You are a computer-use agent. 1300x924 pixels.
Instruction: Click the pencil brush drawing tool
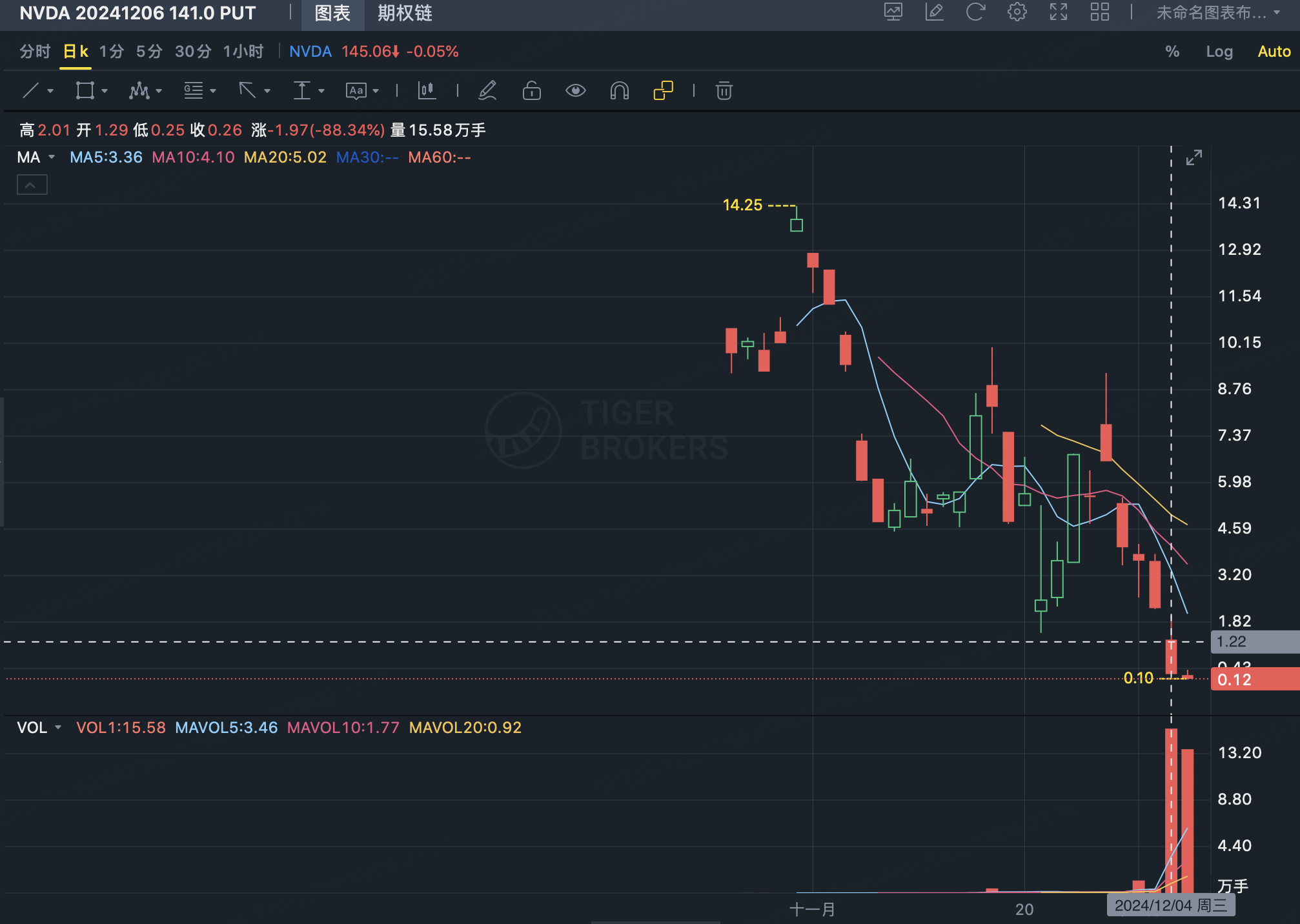[487, 91]
